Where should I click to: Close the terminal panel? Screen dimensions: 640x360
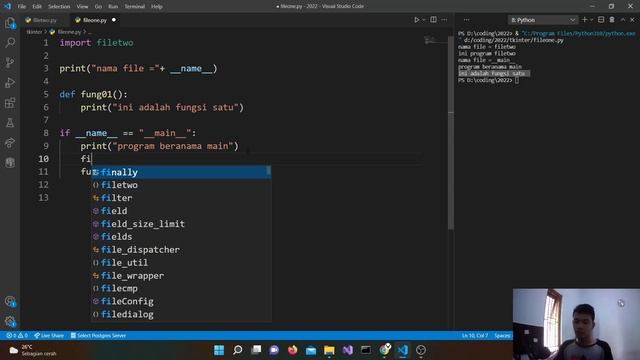tap(633, 20)
